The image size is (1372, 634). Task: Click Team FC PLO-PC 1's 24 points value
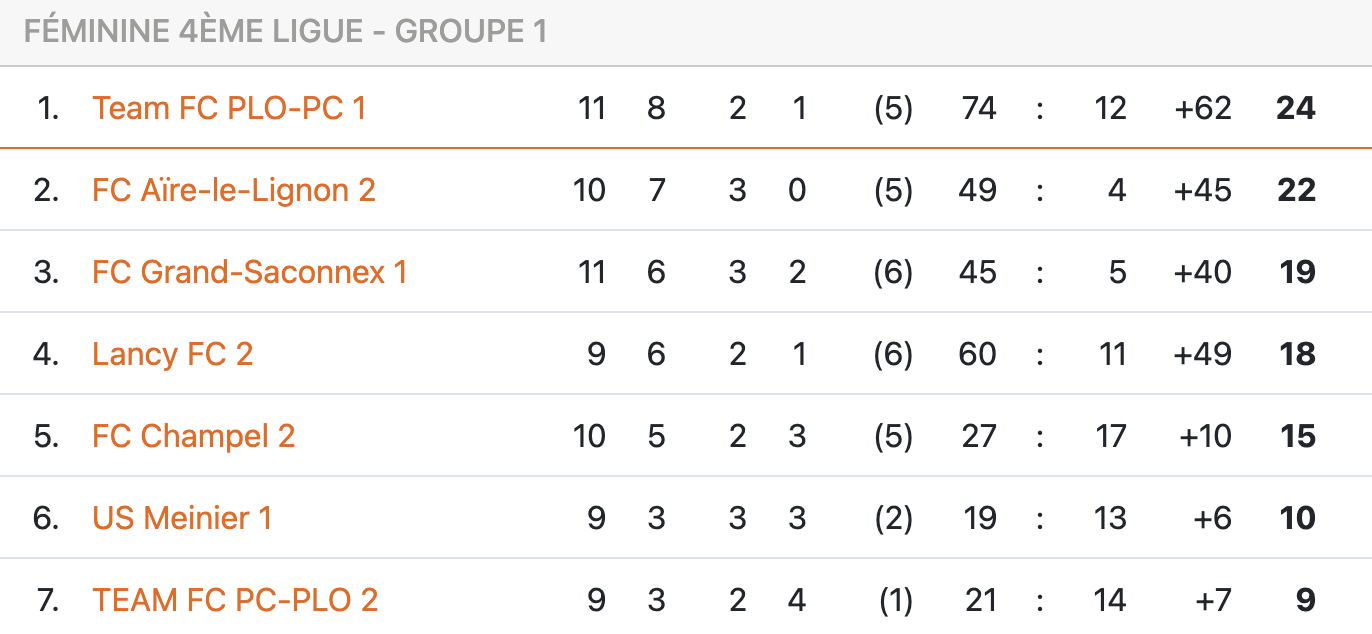tap(1296, 108)
